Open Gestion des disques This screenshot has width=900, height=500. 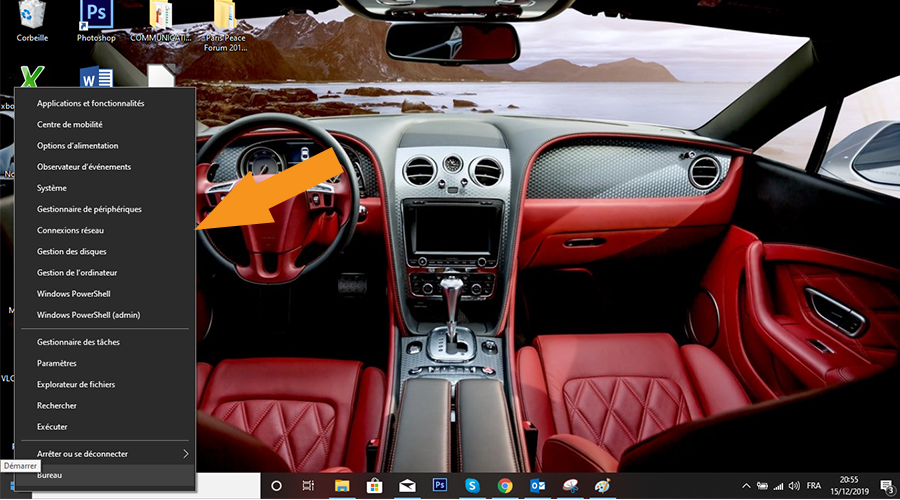tap(105, 252)
